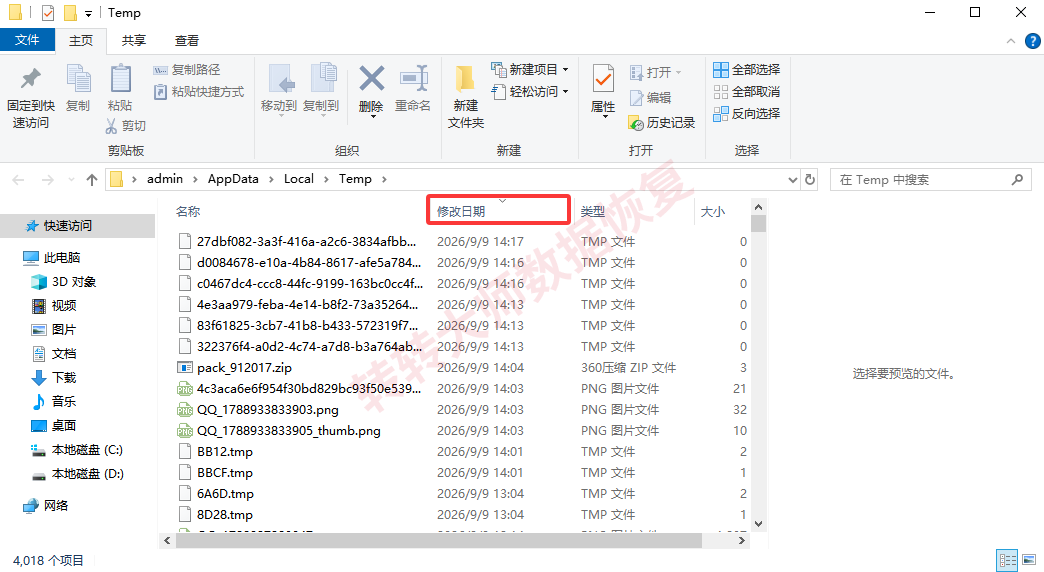
Task: Pin folder to Quick access (固定到快速访问)
Action: [31, 97]
